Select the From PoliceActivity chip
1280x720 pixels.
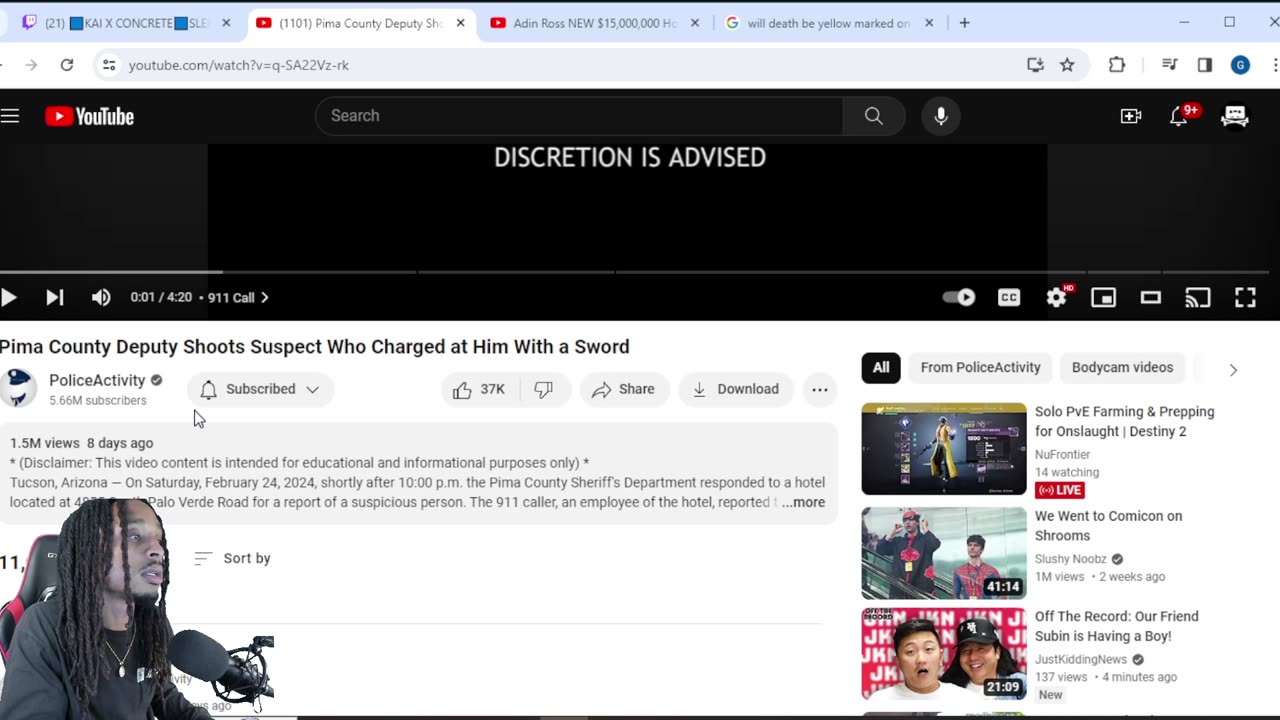(x=980, y=367)
